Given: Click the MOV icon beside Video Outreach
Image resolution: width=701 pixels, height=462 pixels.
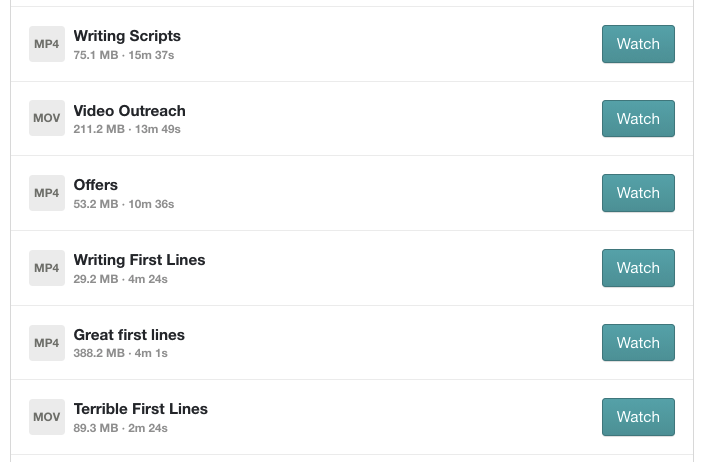Looking at the screenshot, I should [x=47, y=118].
